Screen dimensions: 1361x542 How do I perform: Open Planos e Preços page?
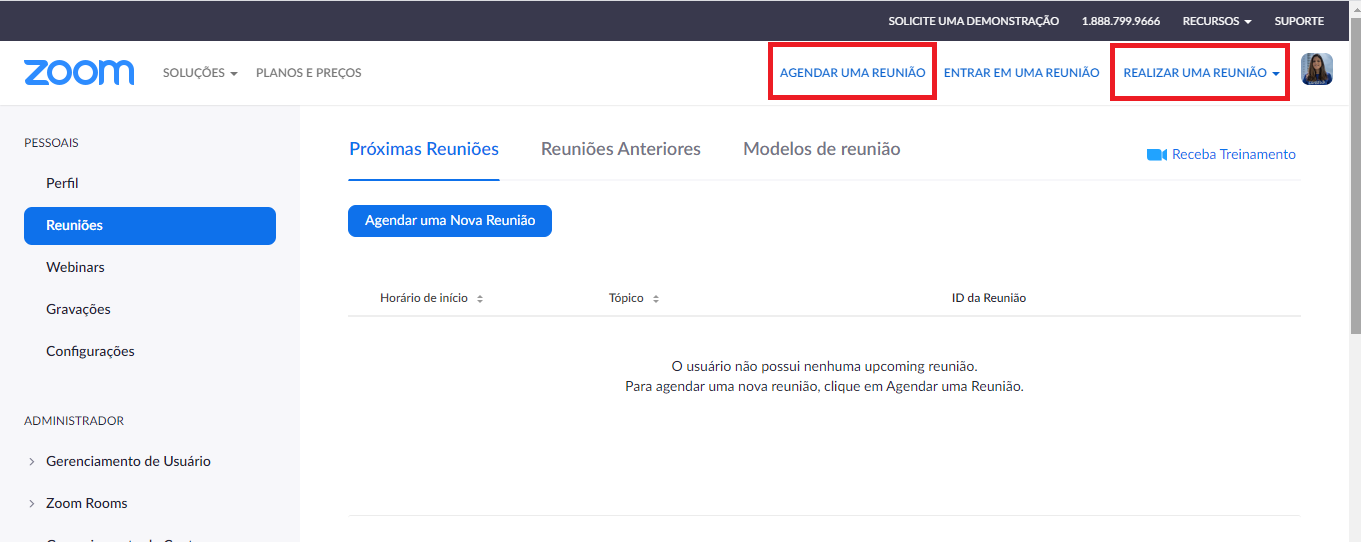pyautogui.click(x=309, y=73)
